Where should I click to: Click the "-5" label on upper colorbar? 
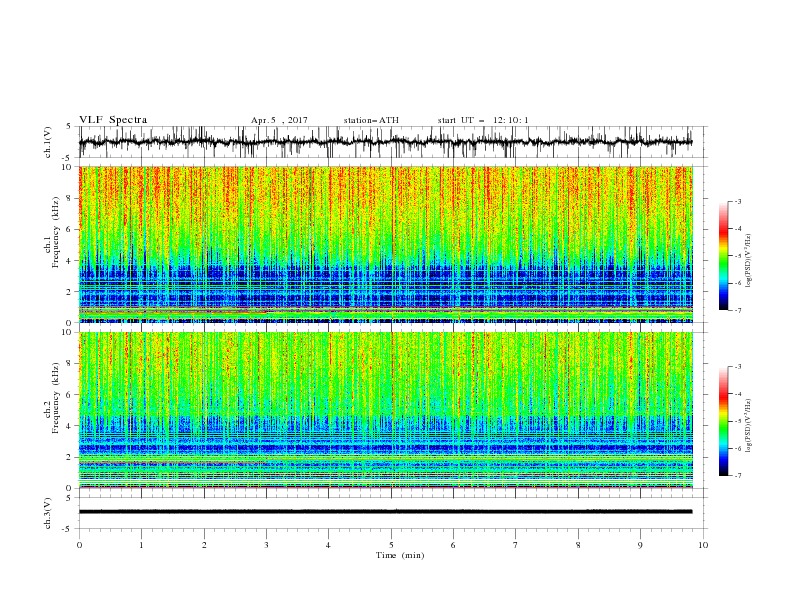737,256
